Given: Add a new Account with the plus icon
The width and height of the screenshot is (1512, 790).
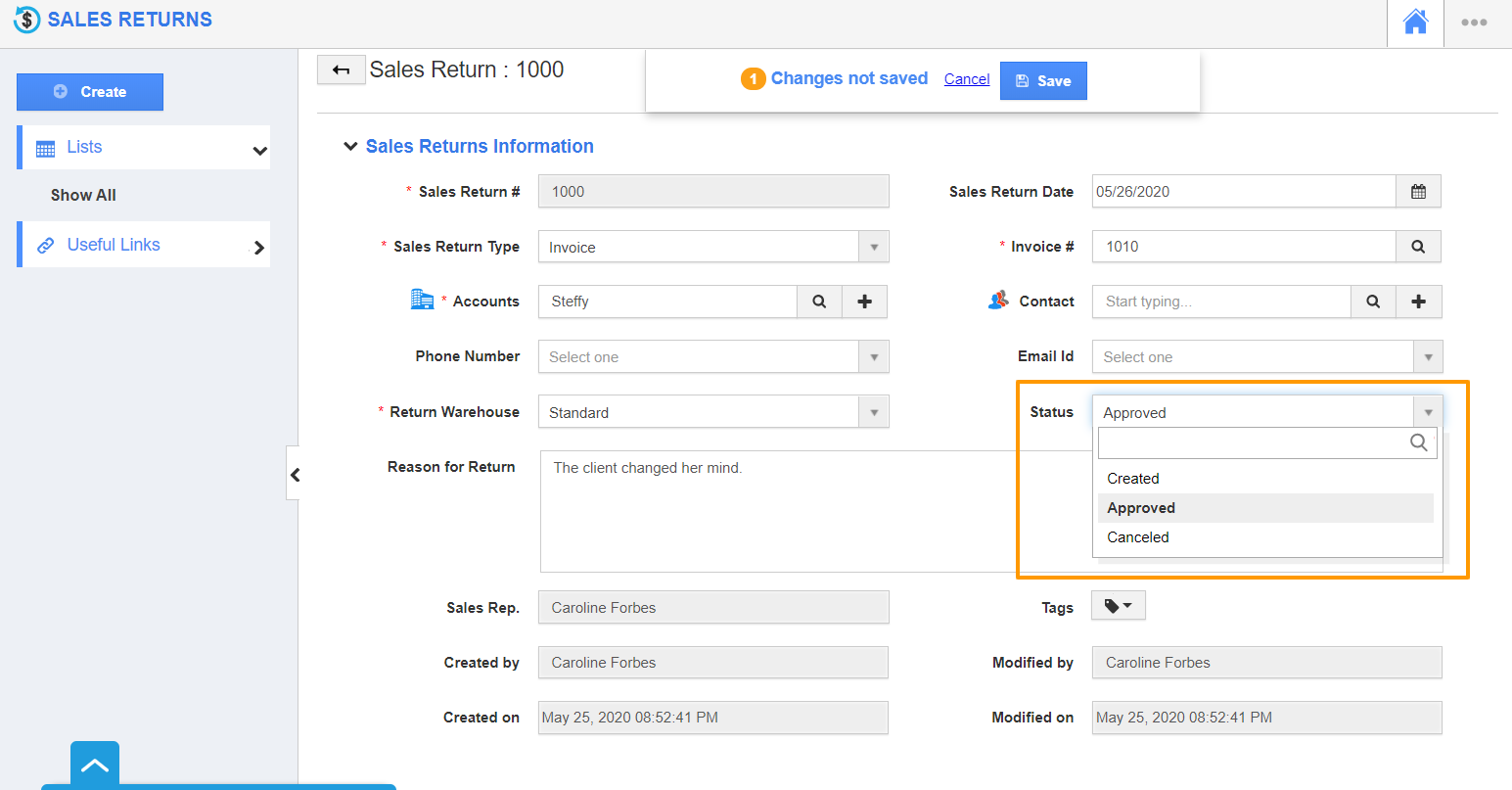Looking at the screenshot, I should (x=864, y=302).
